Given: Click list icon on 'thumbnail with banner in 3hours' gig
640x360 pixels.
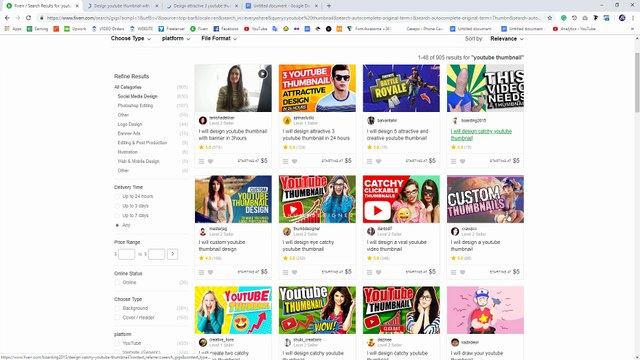Looking at the screenshot, I should [x=201, y=161].
